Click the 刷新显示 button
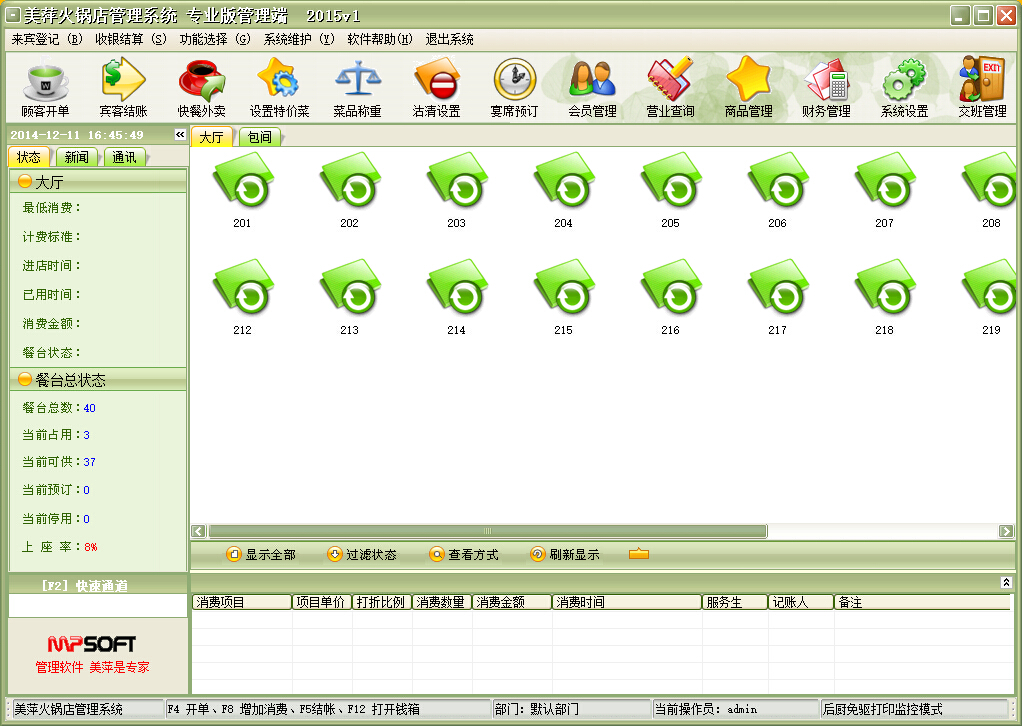Viewport: 1022px width, 726px height. coord(565,554)
